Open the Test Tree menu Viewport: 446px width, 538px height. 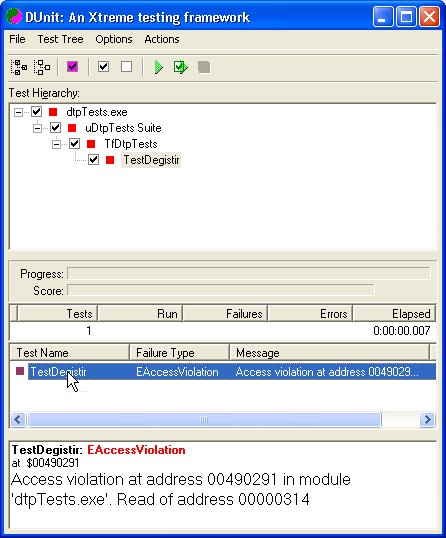point(60,39)
